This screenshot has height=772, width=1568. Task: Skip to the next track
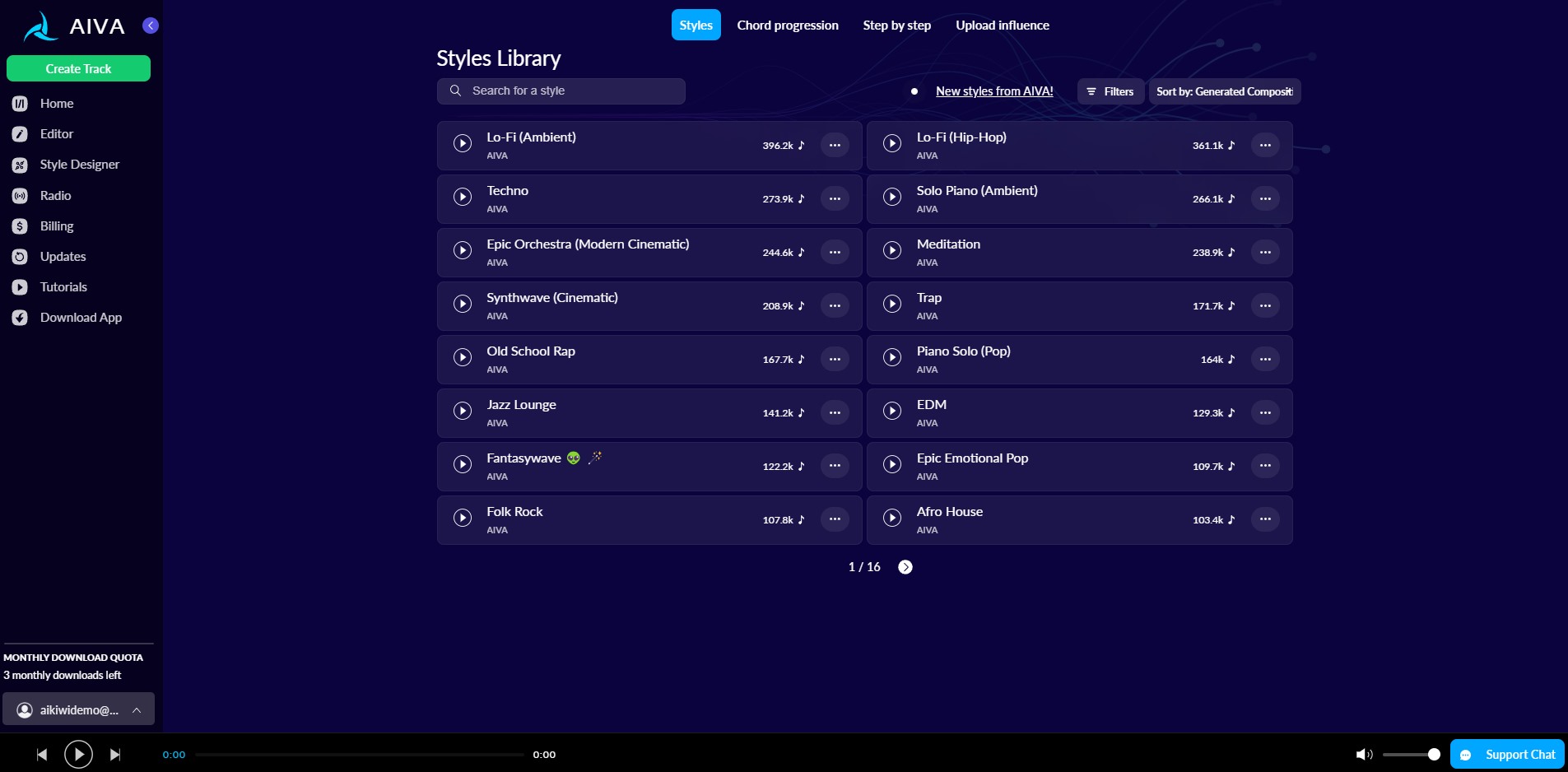coord(115,755)
